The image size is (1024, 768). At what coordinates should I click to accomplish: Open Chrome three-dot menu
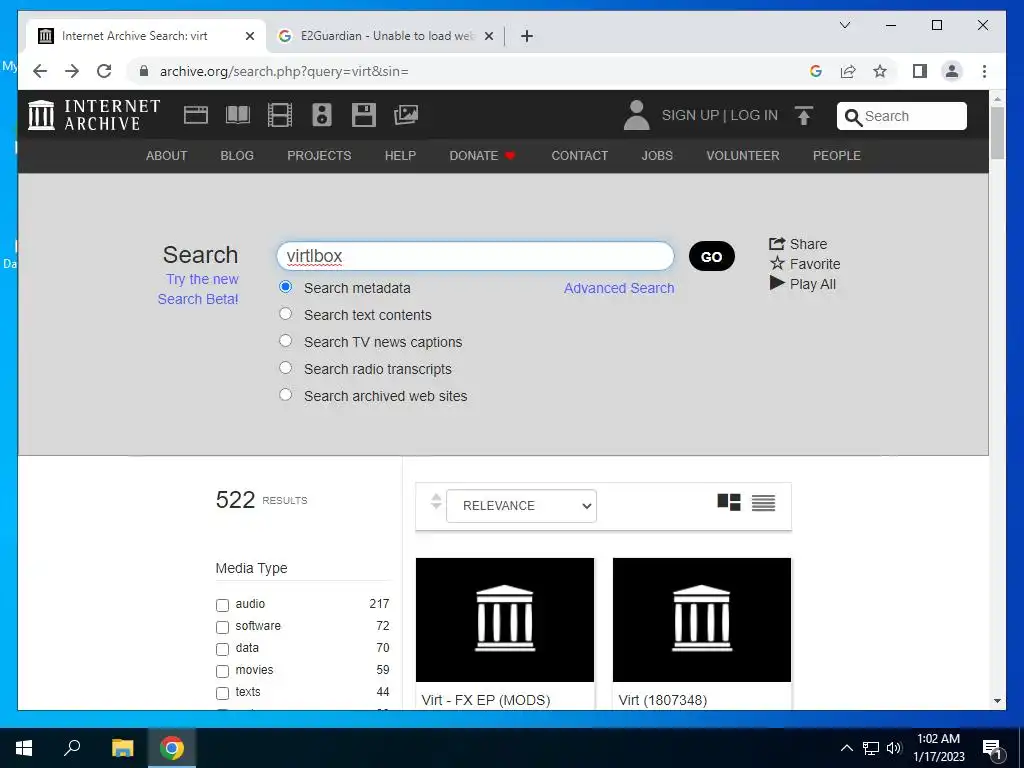[984, 71]
